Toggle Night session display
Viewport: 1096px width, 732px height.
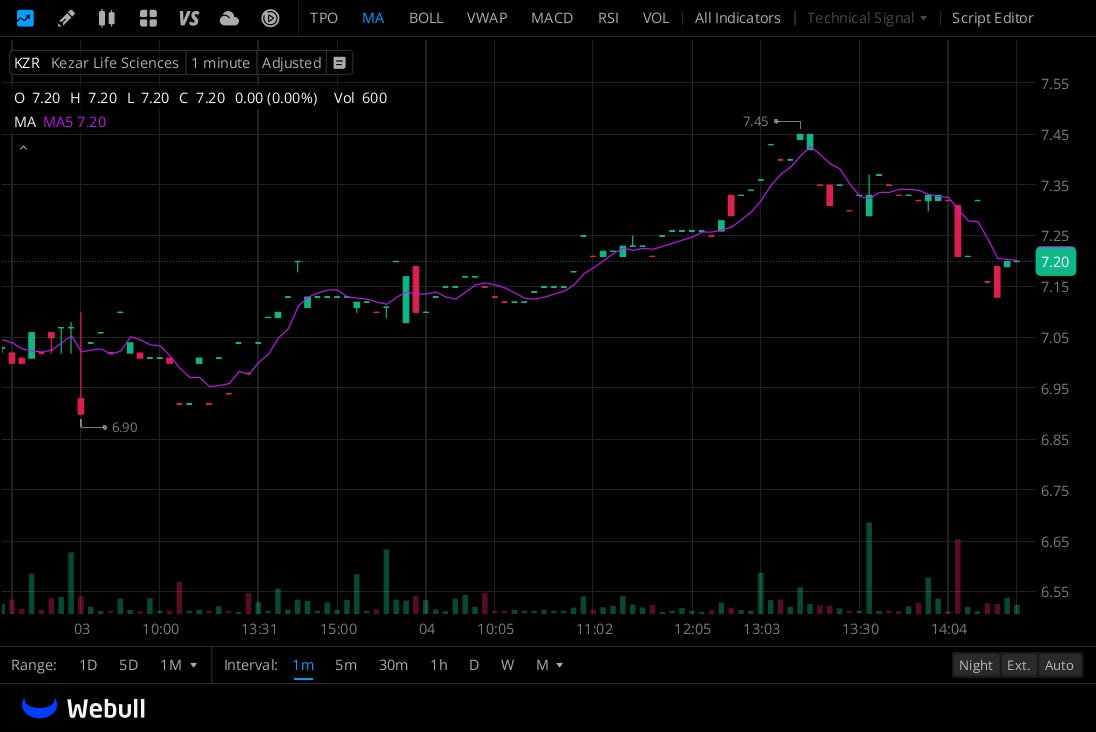click(975, 666)
